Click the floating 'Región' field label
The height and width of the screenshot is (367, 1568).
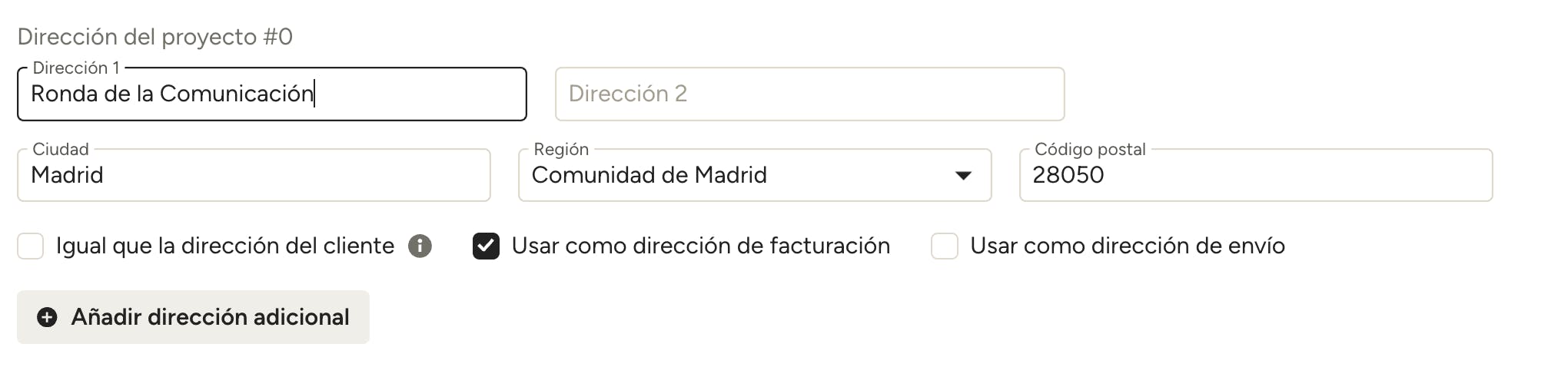coord(561,149)
